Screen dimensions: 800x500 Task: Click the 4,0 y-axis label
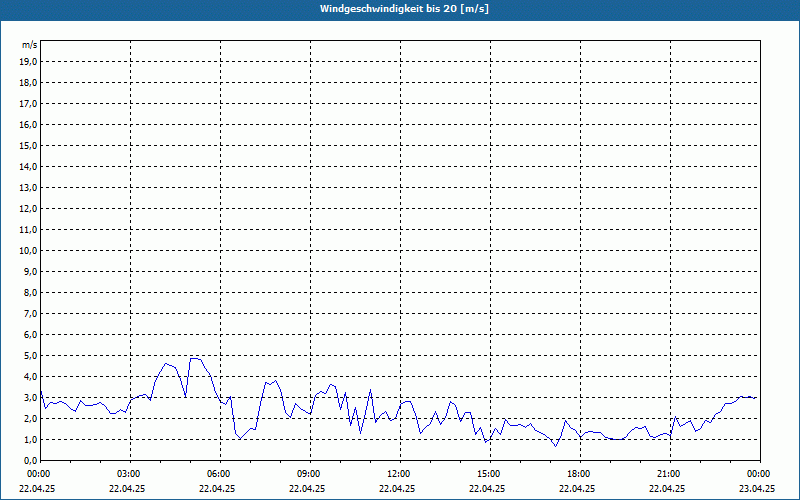(x=30, y=377)
